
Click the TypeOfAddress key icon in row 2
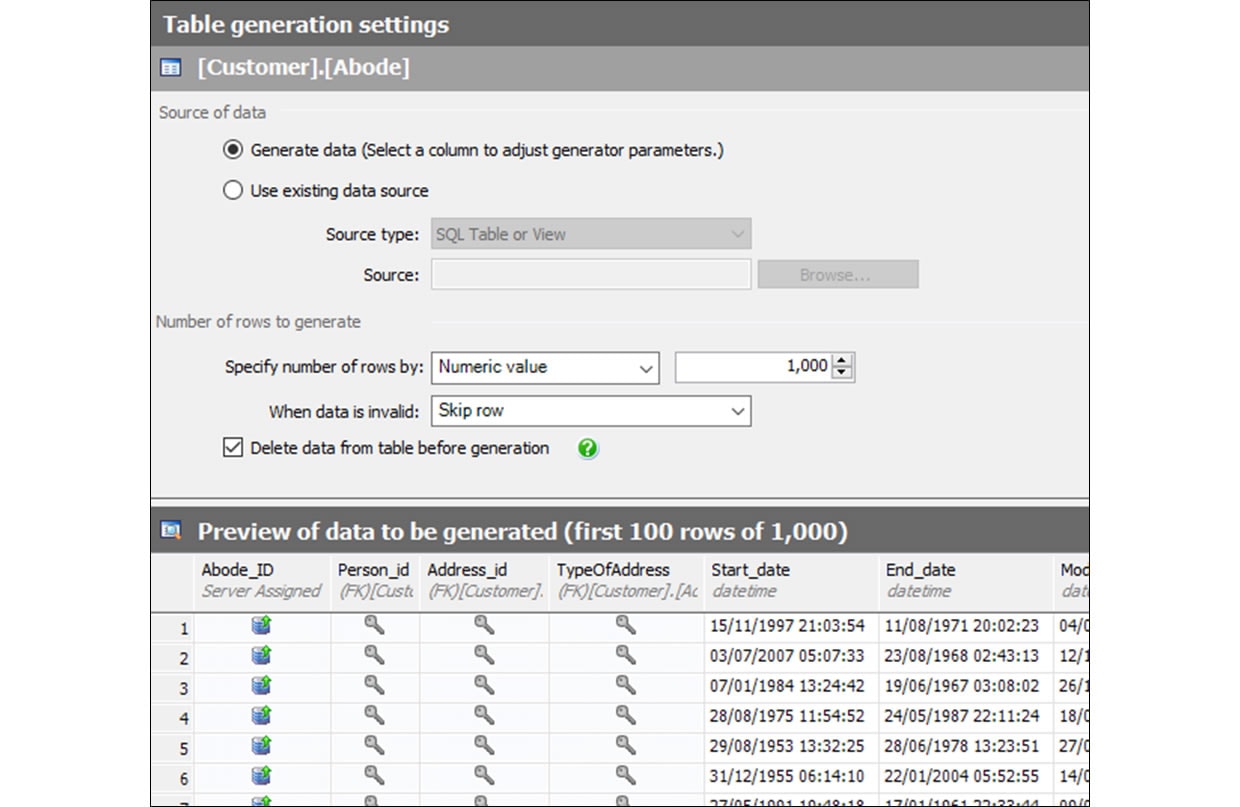point(626,656)
